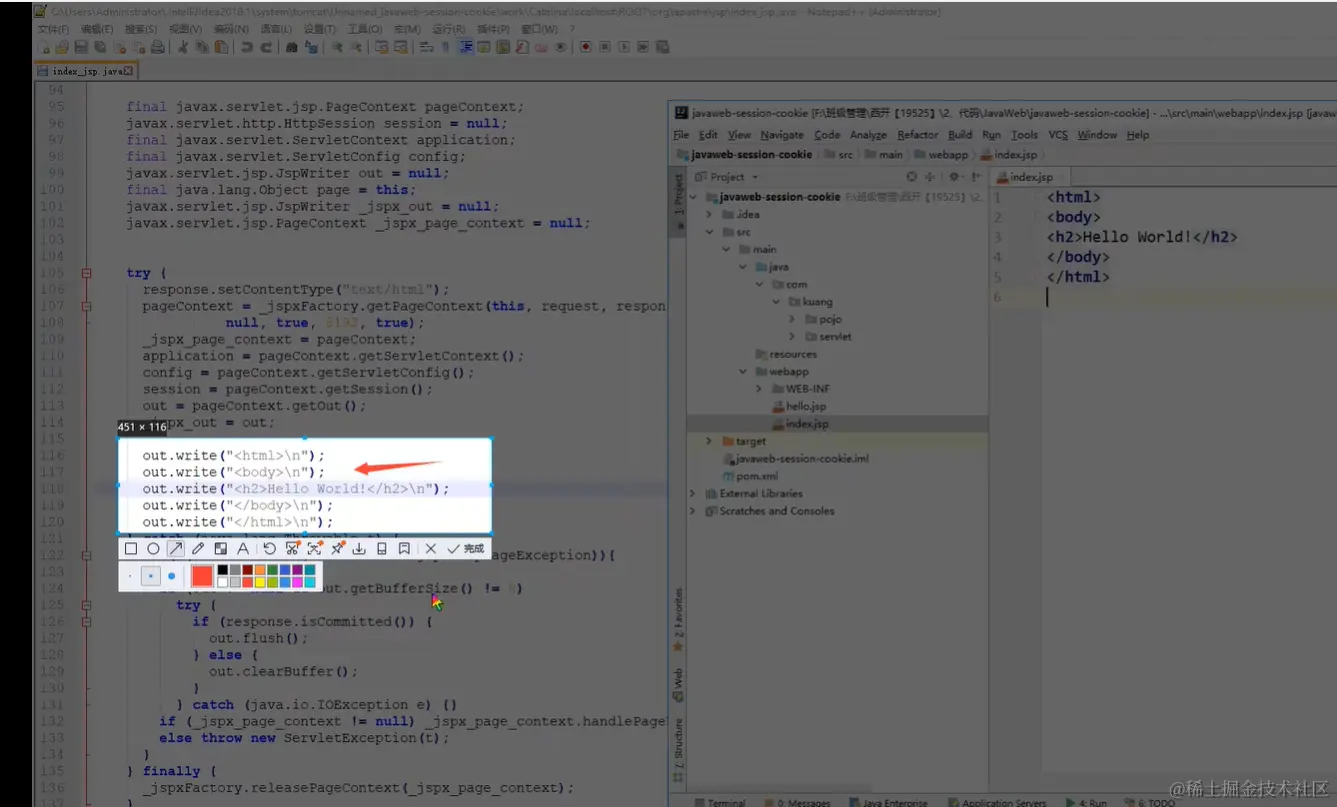Expand the servlet package in project tree
The image size is (1337, 807).
point(793,337)
